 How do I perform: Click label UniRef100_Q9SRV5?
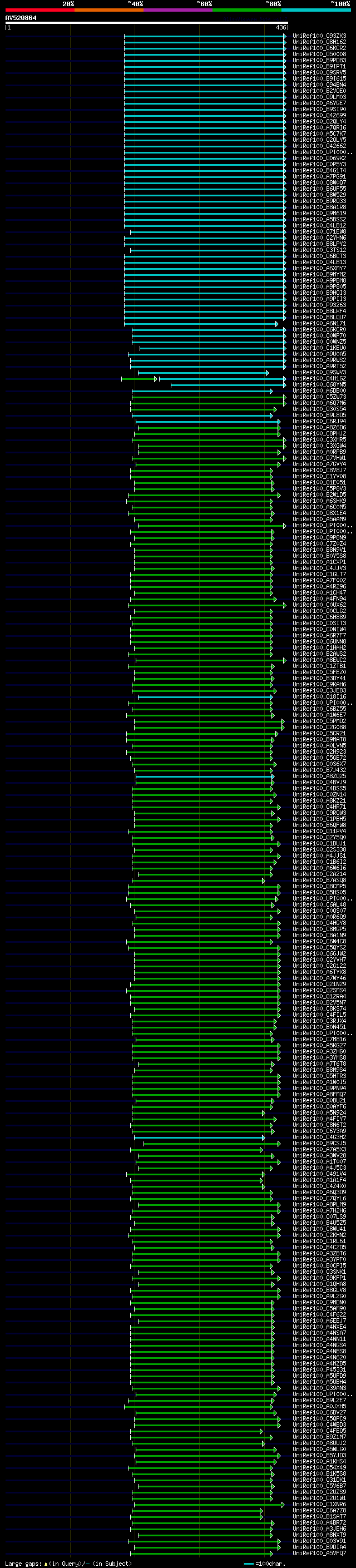[x=319, y=72]
